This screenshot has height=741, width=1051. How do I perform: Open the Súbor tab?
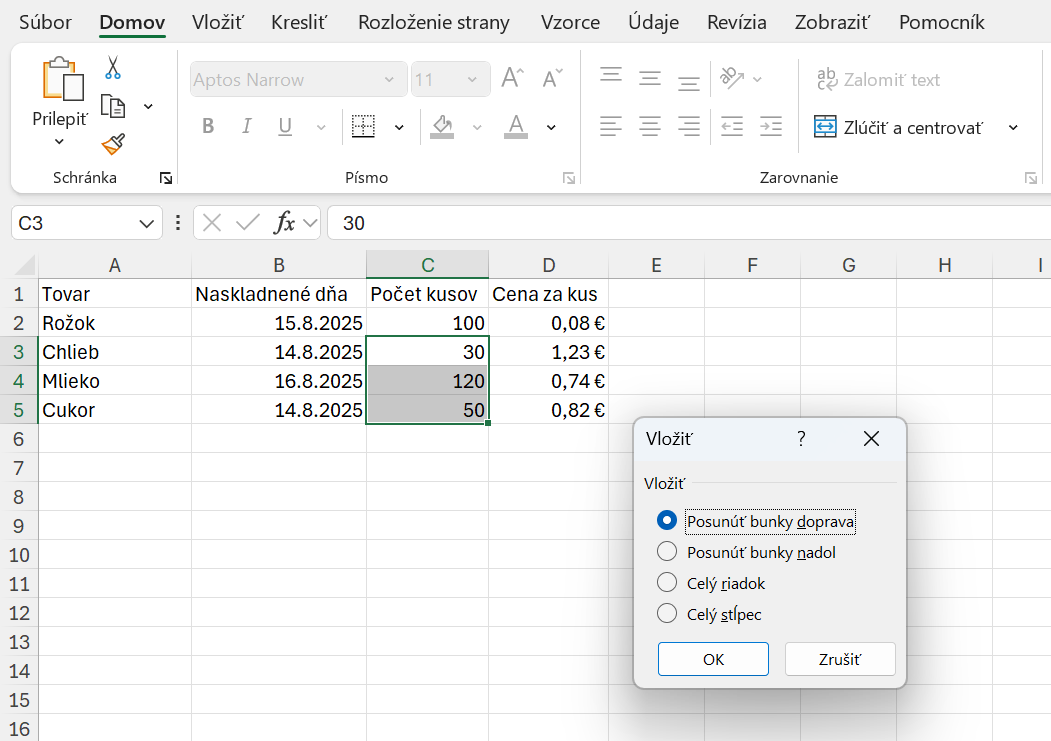click(x=45, y=22)
